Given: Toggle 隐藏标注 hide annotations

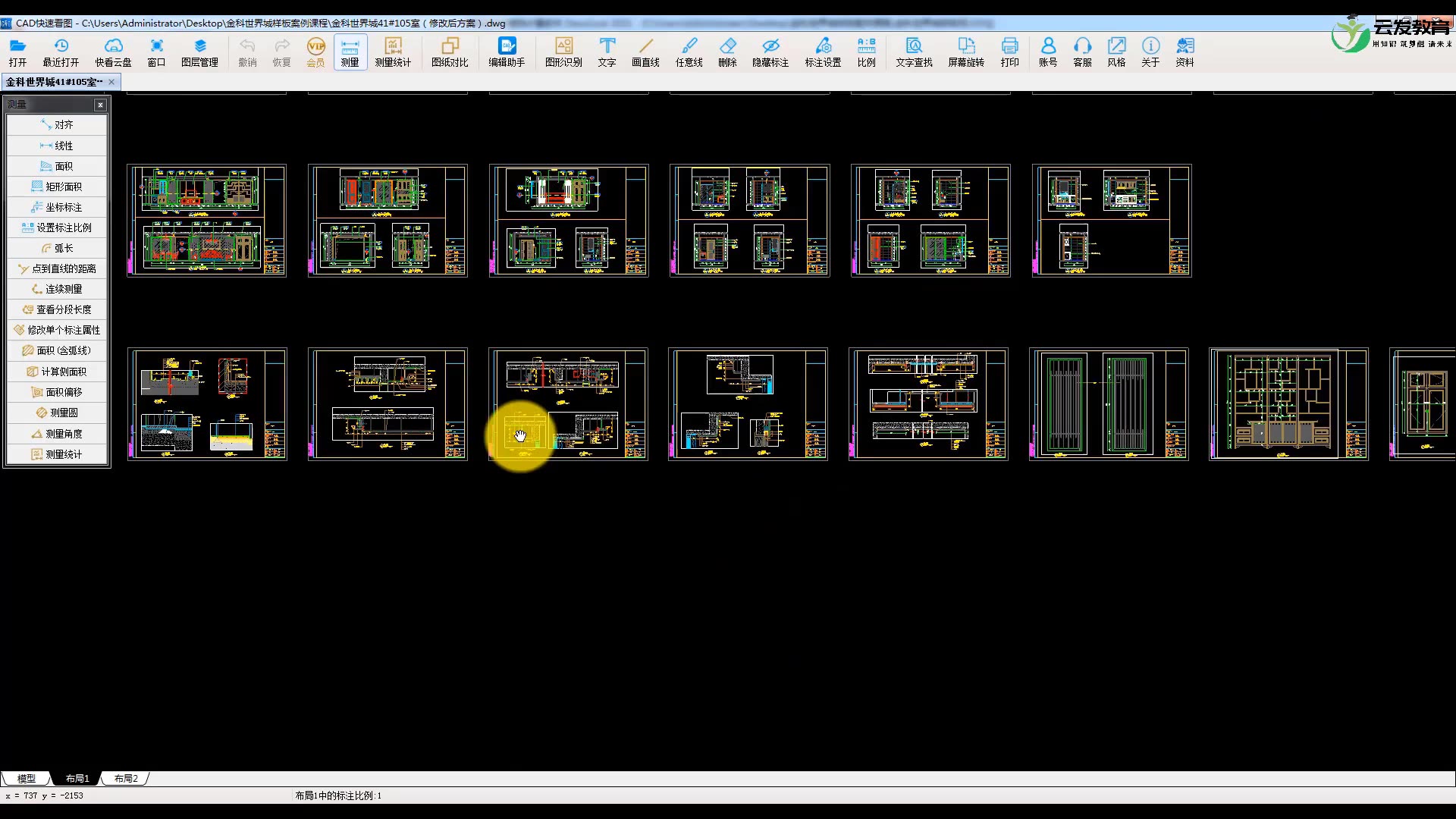Looking at the screenshot, I should point(770,52).
